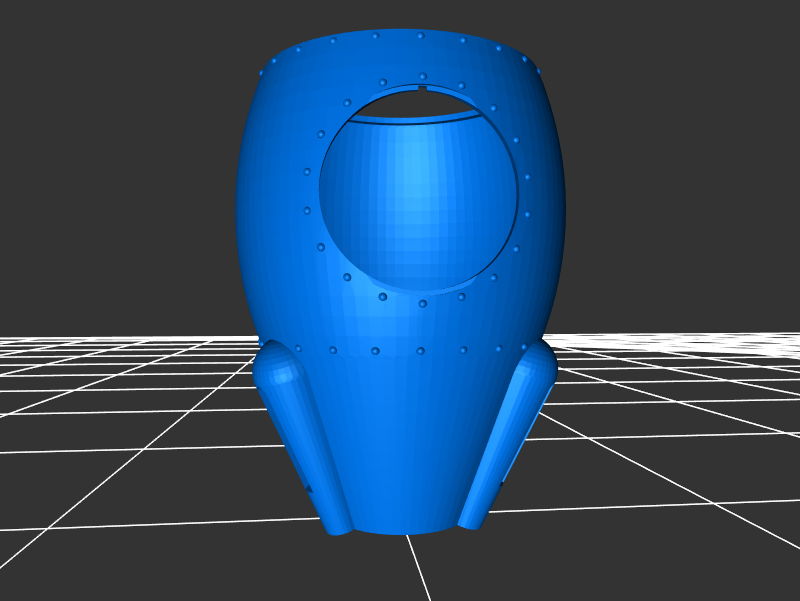Pick the rivet at top of porthole ring
The image size is (800, 601).
423,77
